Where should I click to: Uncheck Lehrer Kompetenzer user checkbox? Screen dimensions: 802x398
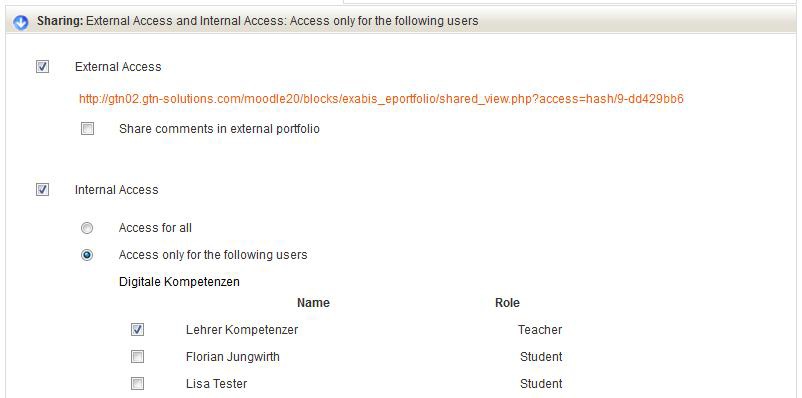(x=137, y=329)
